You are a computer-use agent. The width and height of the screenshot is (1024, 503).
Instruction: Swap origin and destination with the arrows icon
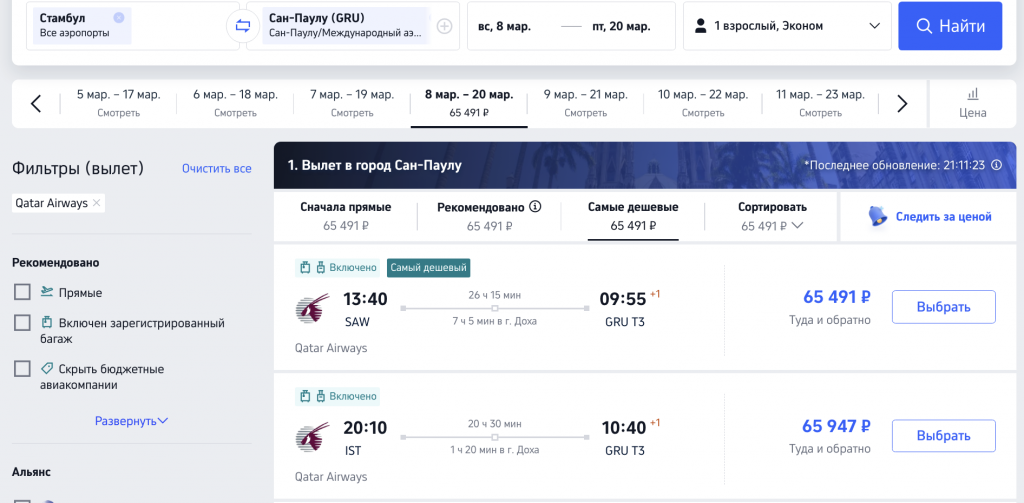243,26
